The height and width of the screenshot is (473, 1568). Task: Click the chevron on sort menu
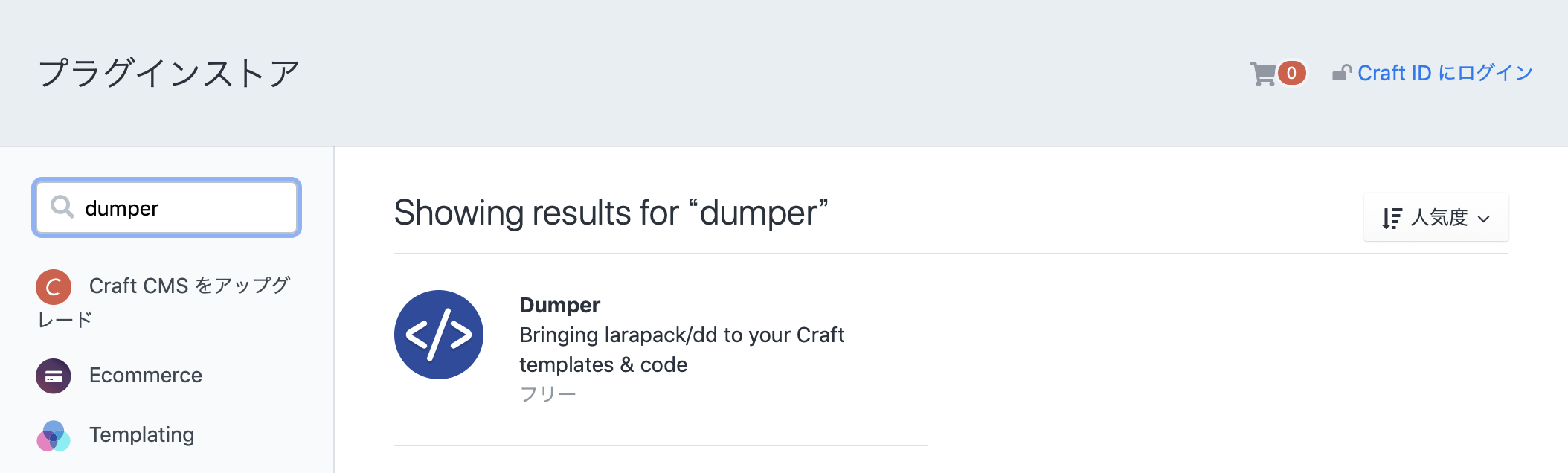pos(1483,219)
